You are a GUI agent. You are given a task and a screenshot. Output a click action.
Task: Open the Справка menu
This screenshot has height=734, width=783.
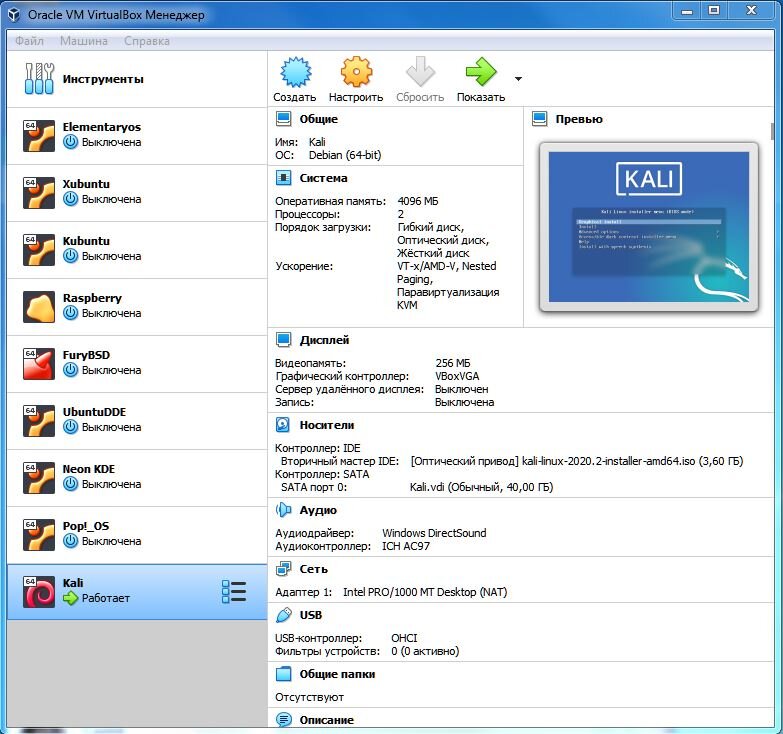click(x=147, y=41)
